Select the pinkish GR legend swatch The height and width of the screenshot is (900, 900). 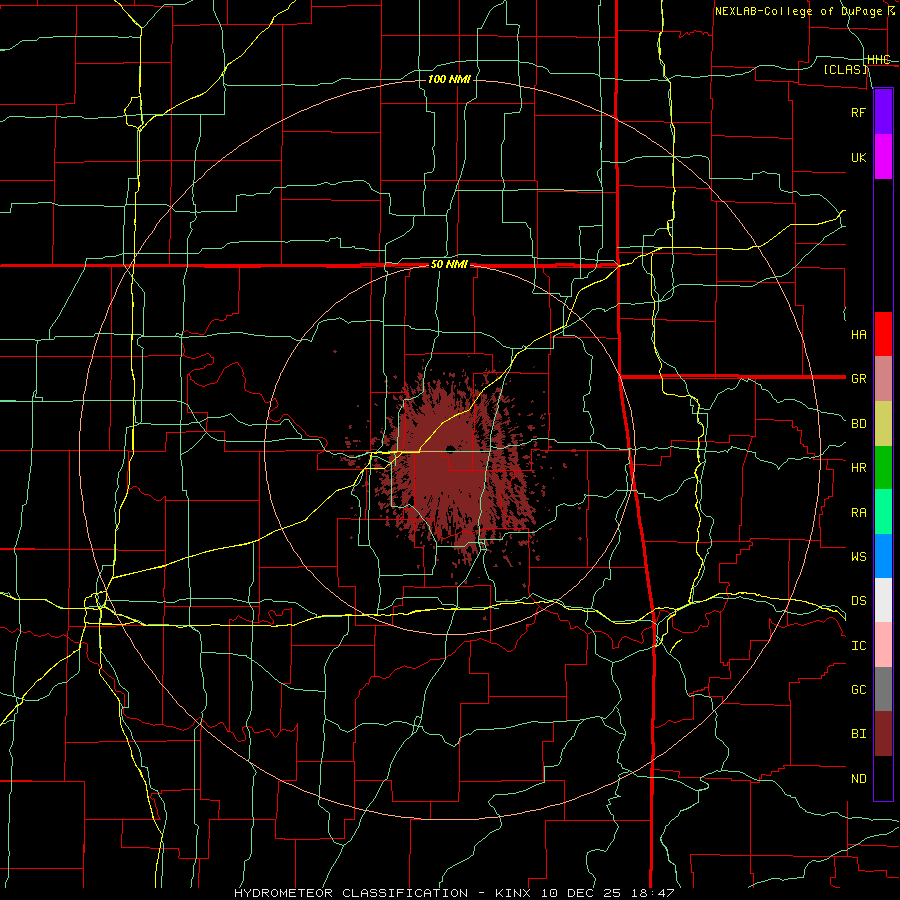[883, 379]
